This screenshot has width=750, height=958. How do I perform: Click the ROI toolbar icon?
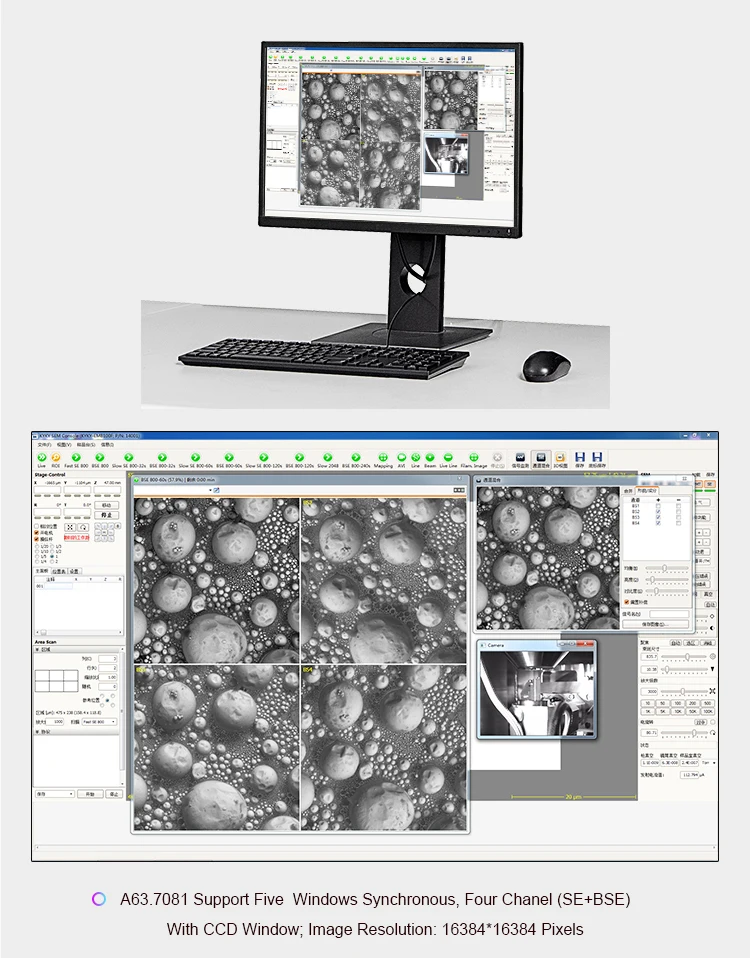click(56, 458)
